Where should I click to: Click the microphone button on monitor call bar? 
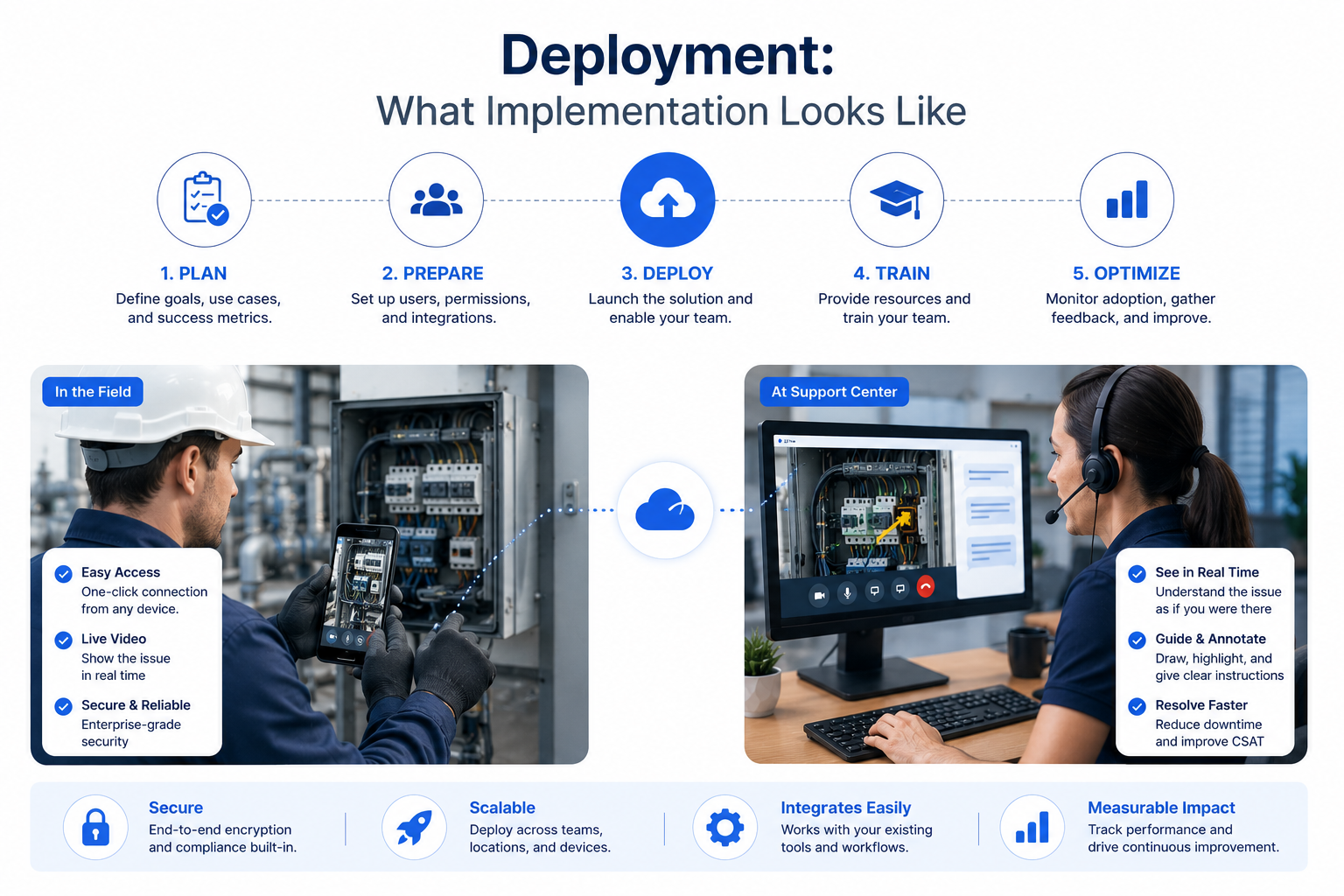[x=847, y=593]
